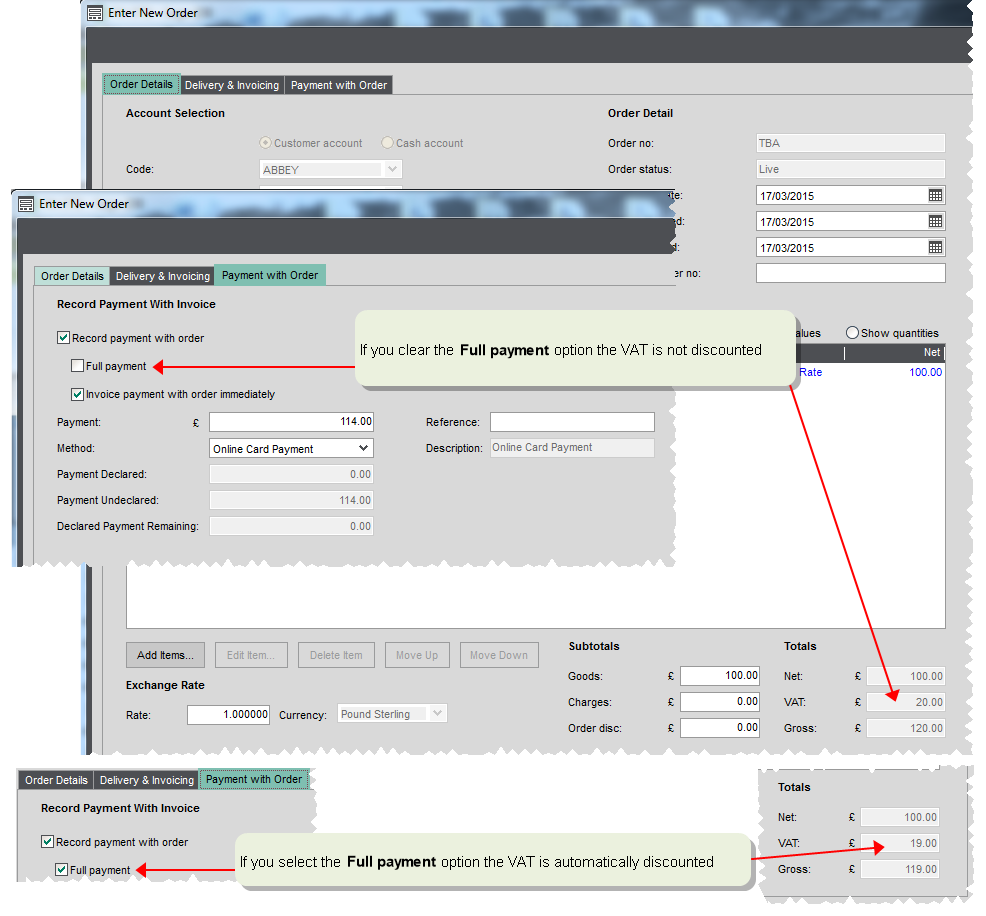Open calendar picker for second date field

(x=935, y=221)
